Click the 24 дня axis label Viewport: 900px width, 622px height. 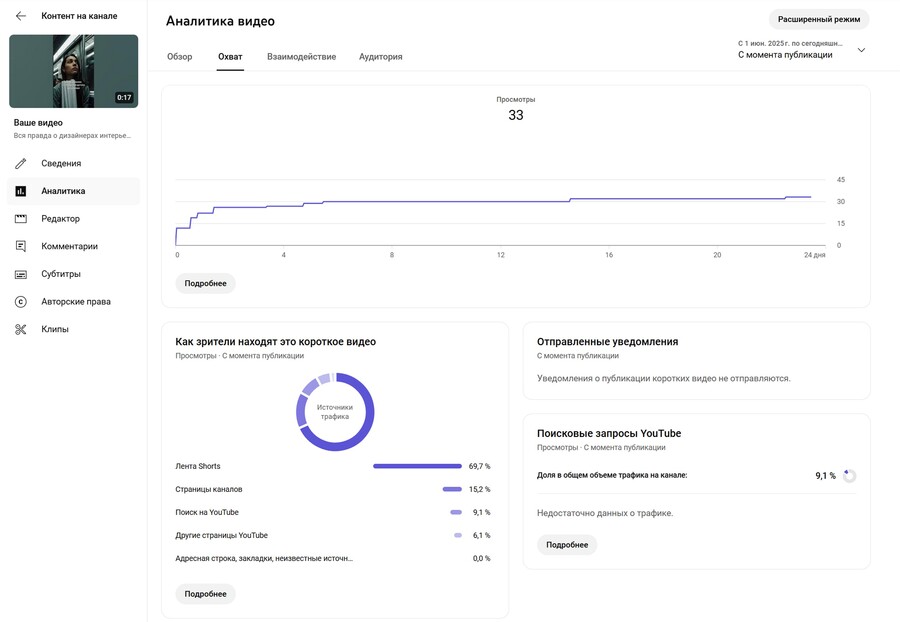click(814, 255)
